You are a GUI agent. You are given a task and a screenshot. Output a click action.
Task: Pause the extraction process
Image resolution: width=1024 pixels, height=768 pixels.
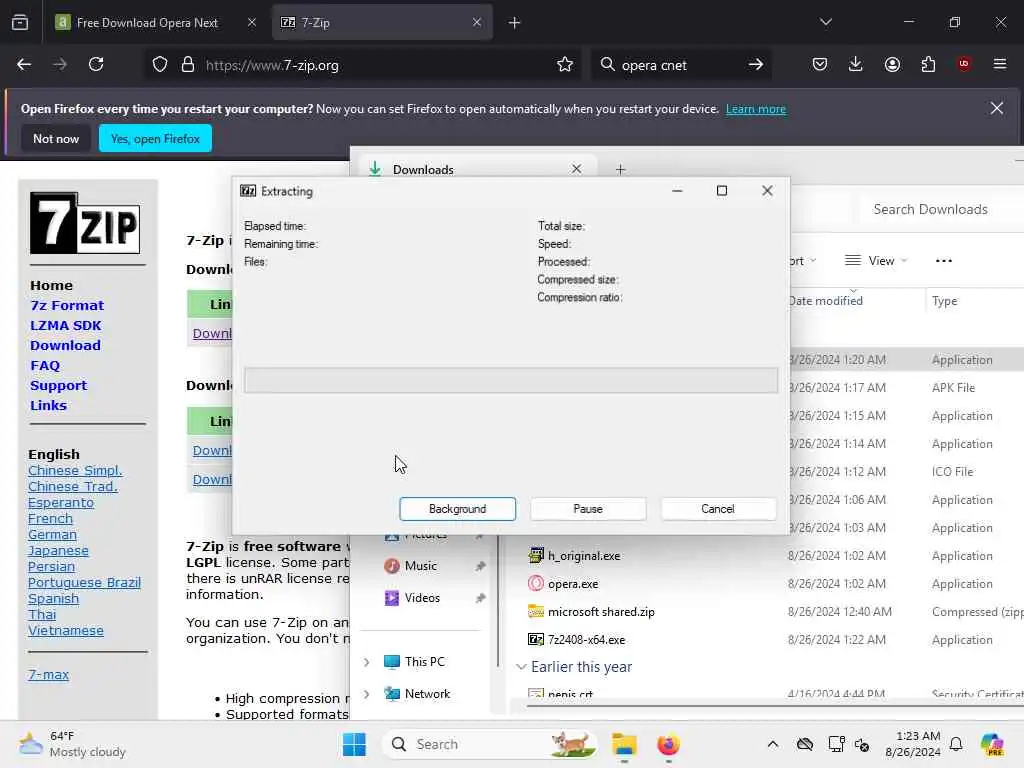point(588,509)
